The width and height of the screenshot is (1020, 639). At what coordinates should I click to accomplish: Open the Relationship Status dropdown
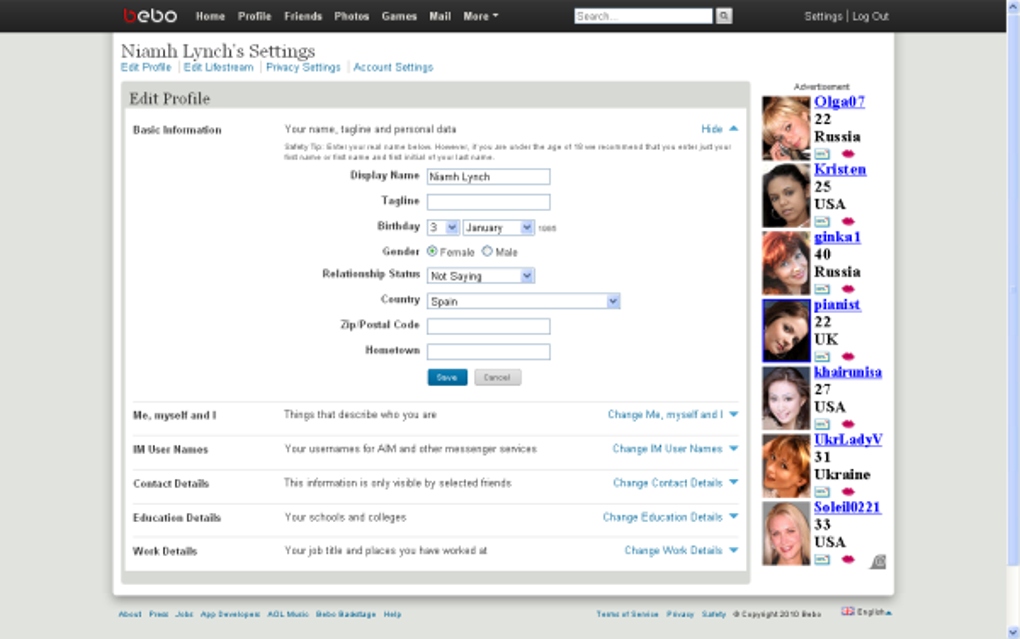pos(481,276)
